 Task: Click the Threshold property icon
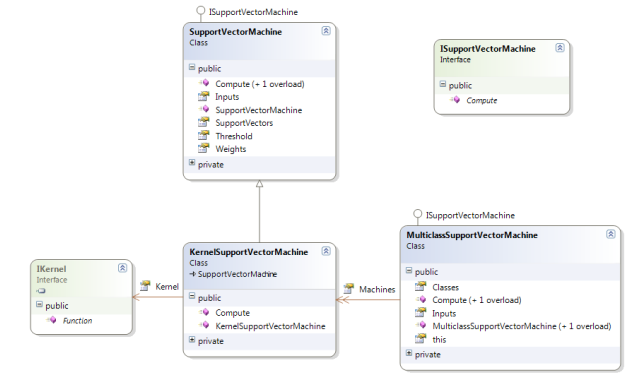point(203,136)
